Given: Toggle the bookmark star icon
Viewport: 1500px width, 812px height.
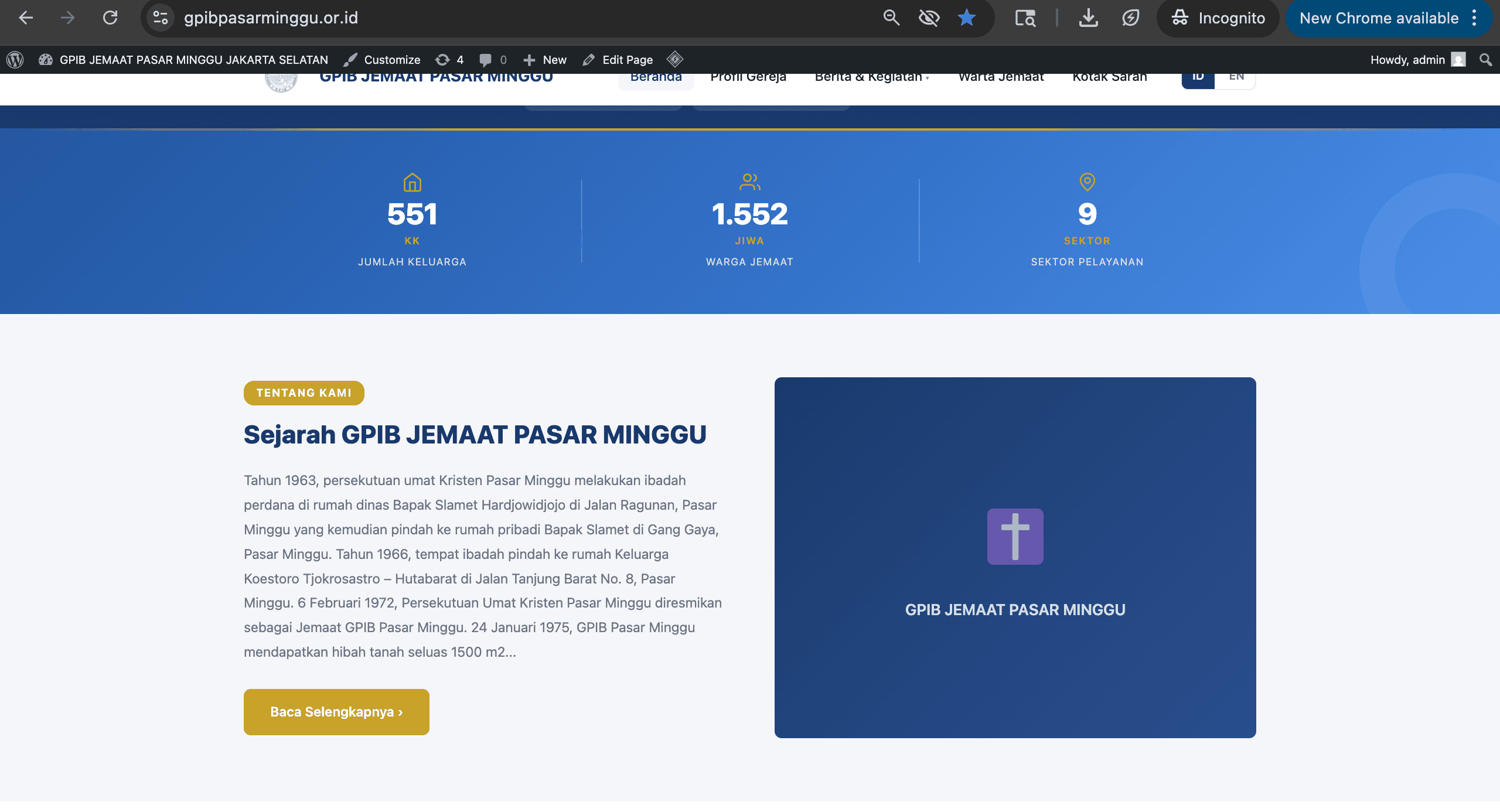Looking at the screenshot, I should coord(967,18).
